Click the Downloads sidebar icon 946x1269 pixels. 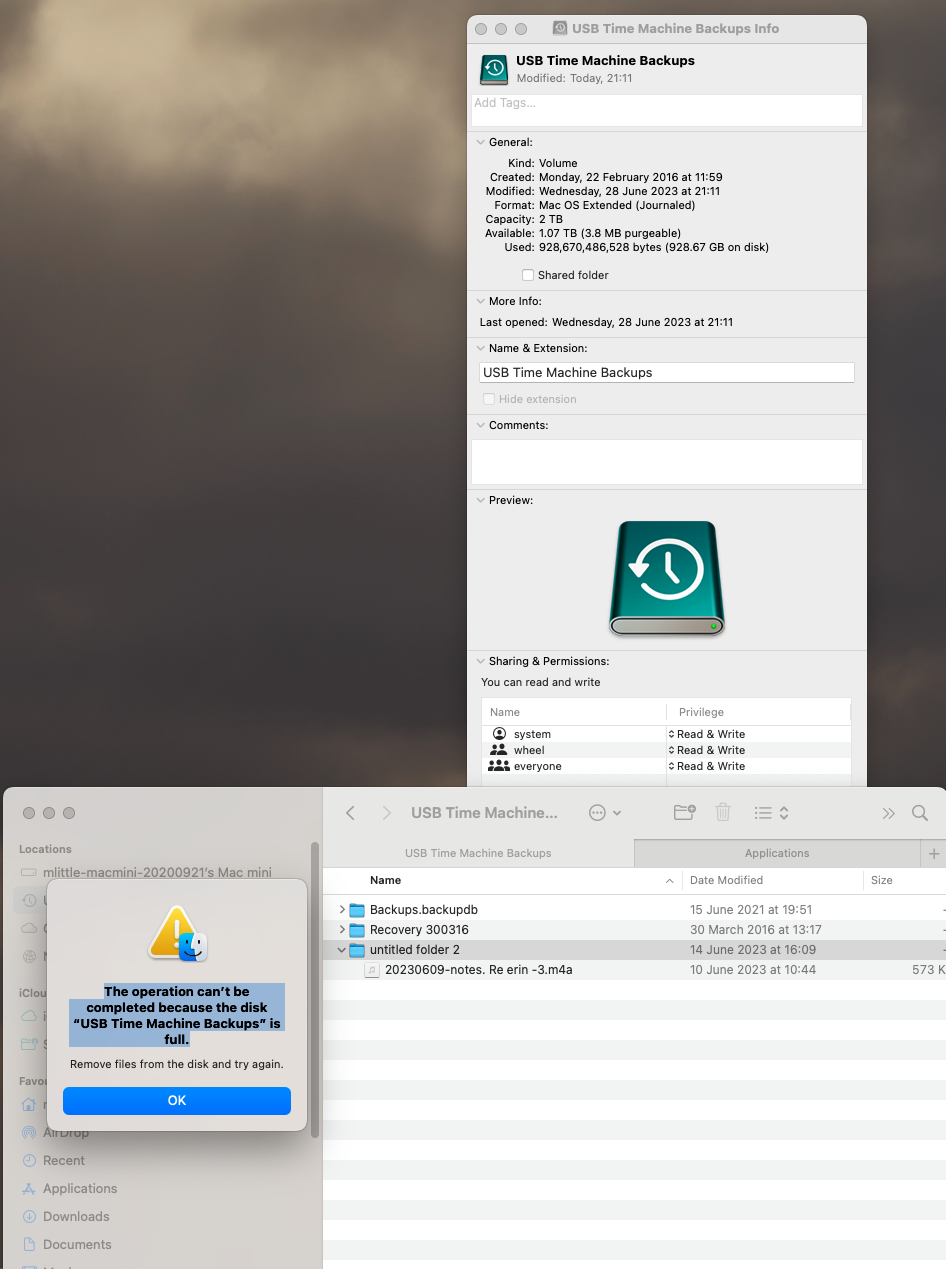coord(28,1216)
